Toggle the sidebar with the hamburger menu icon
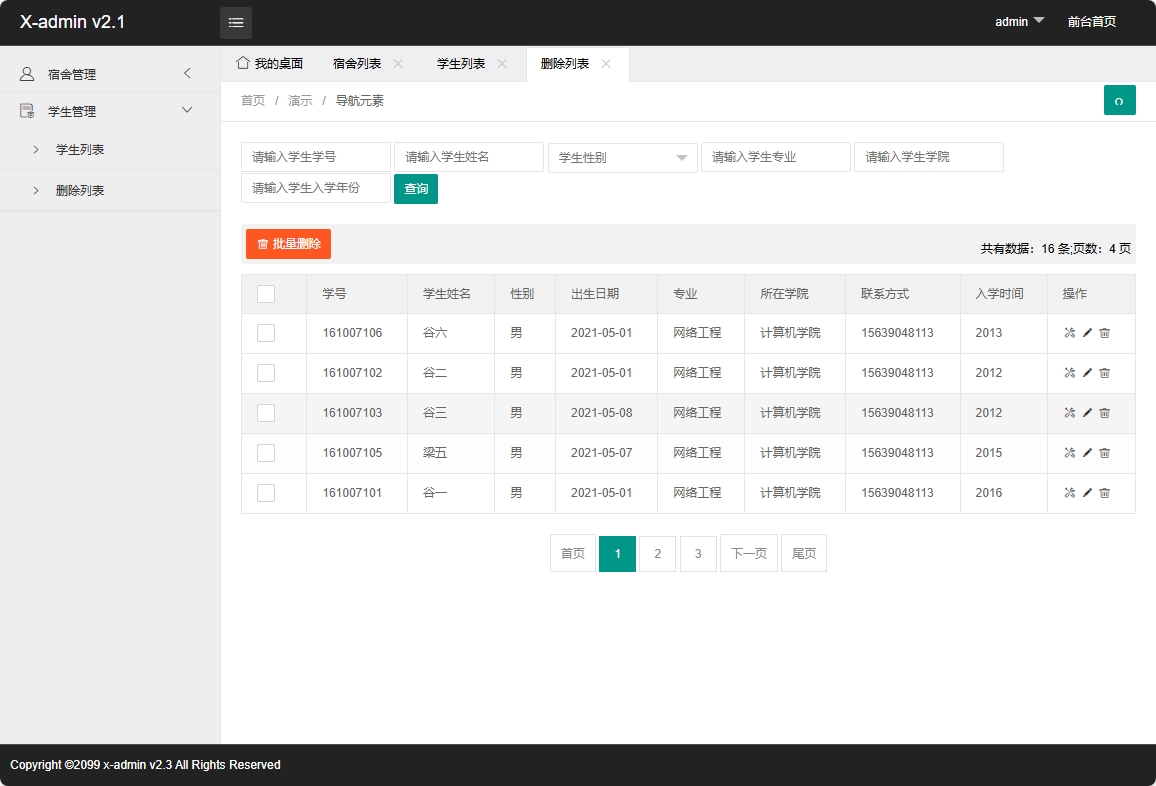Screen dimensions: 1156x786 236,22
